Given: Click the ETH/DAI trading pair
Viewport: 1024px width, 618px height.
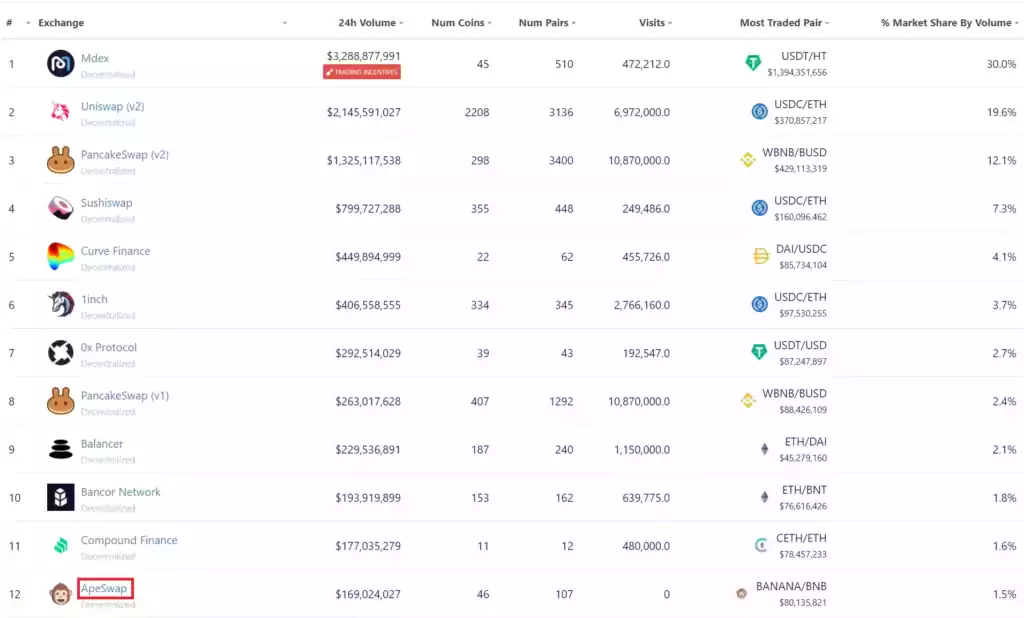Looking at the screenshot, I should coord(805,442).
